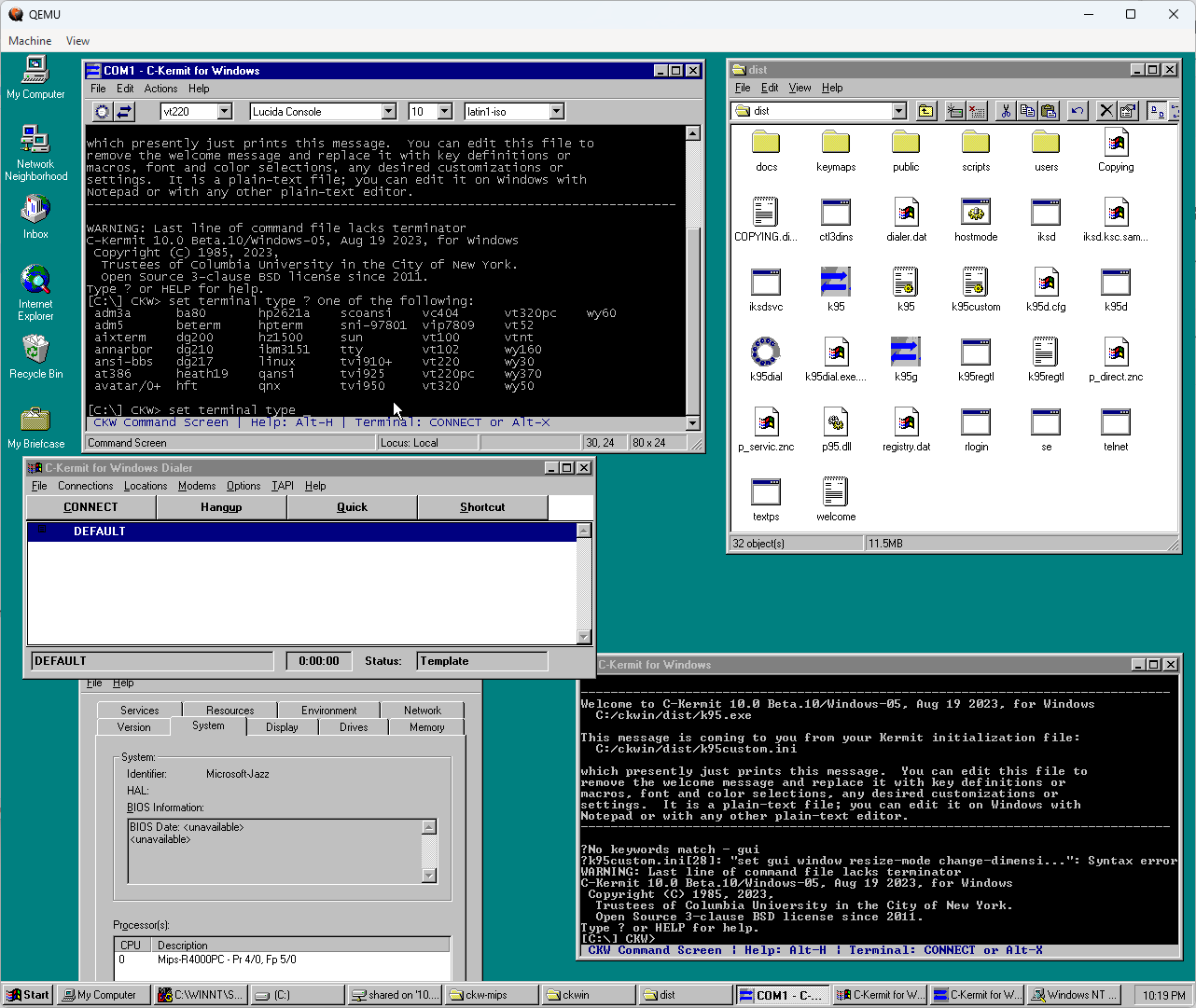This screenshot has width=1196, height=1008.
Task: Click the Hangup button in Dialer
Action: pos(221,507)
